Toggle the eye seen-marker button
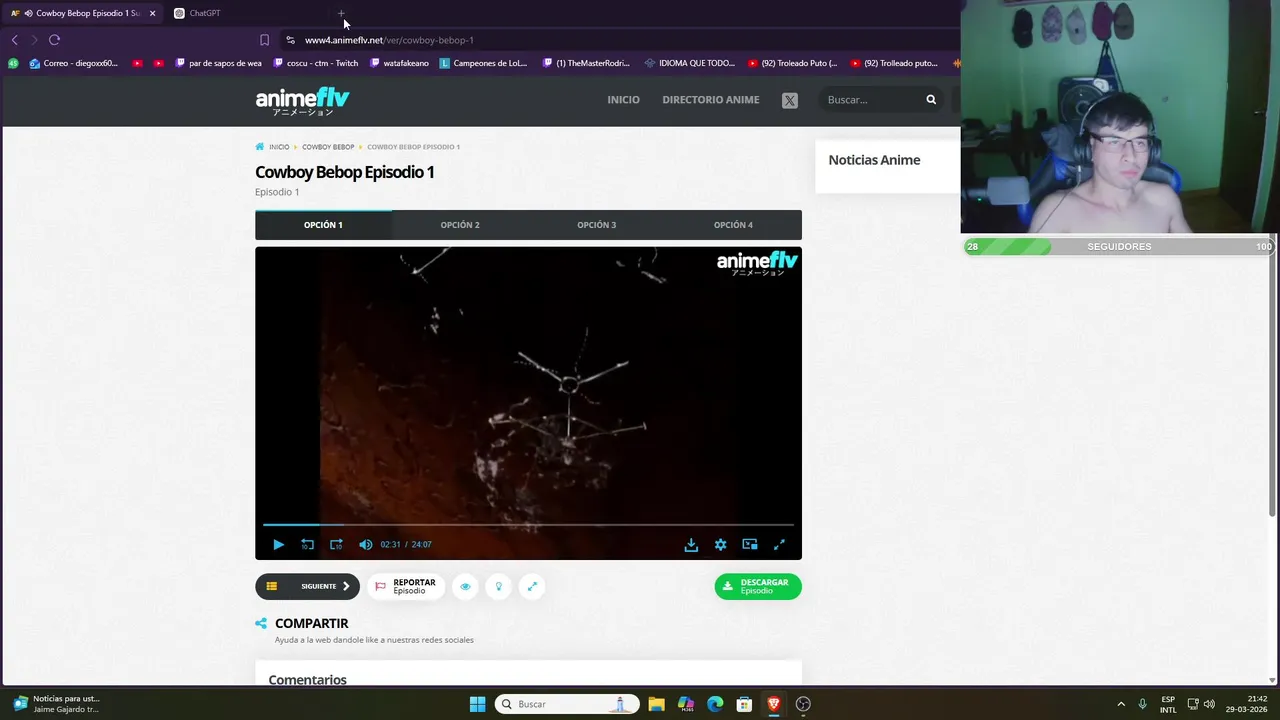Viewport: 1280px width, 720px height. (x=465, y=586)
